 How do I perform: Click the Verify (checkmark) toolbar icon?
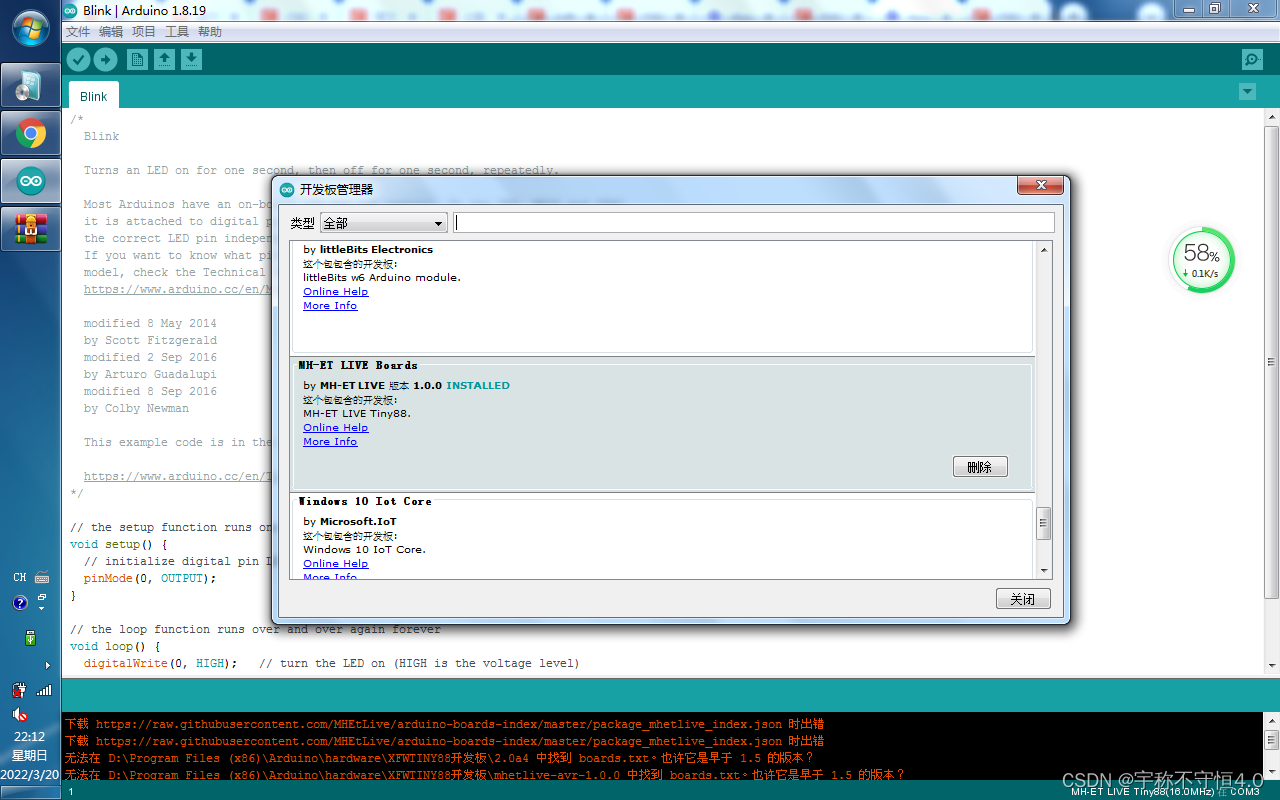point(78,60)
